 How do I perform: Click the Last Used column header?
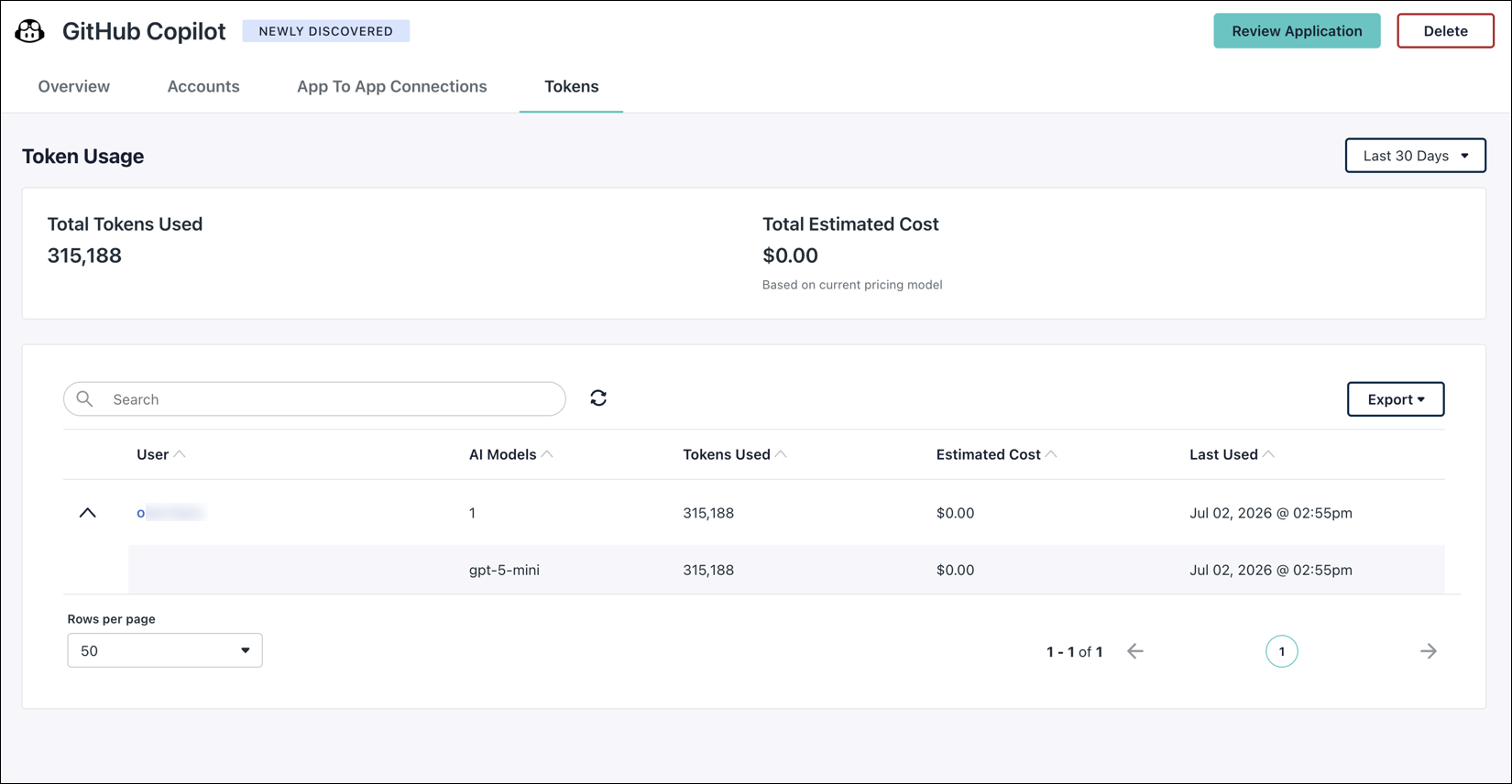coord(1223,454)
